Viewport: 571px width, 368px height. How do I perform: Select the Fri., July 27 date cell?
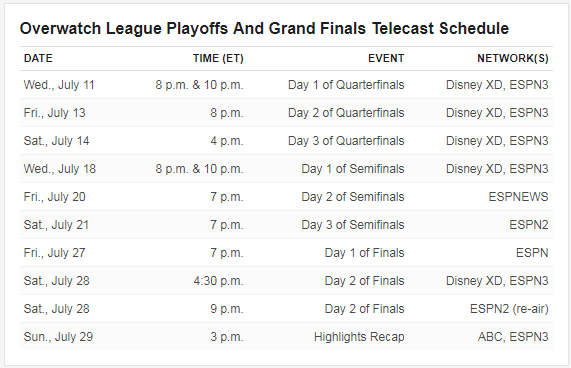pos(54,253)
